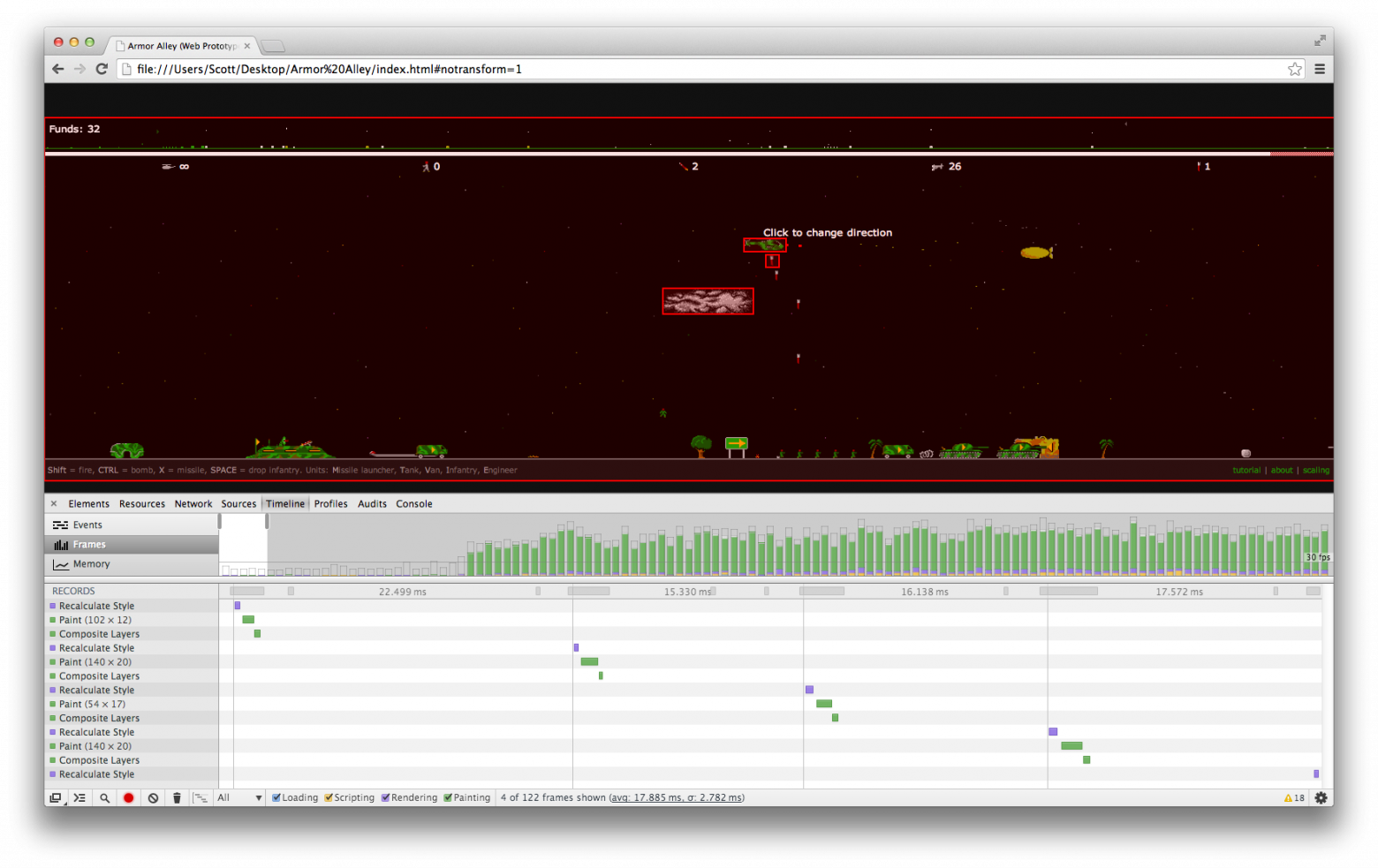The height and width of the screenshot is (868, 1378).
Task: Open the timeline search magnifier
Action: click(104, 798)
